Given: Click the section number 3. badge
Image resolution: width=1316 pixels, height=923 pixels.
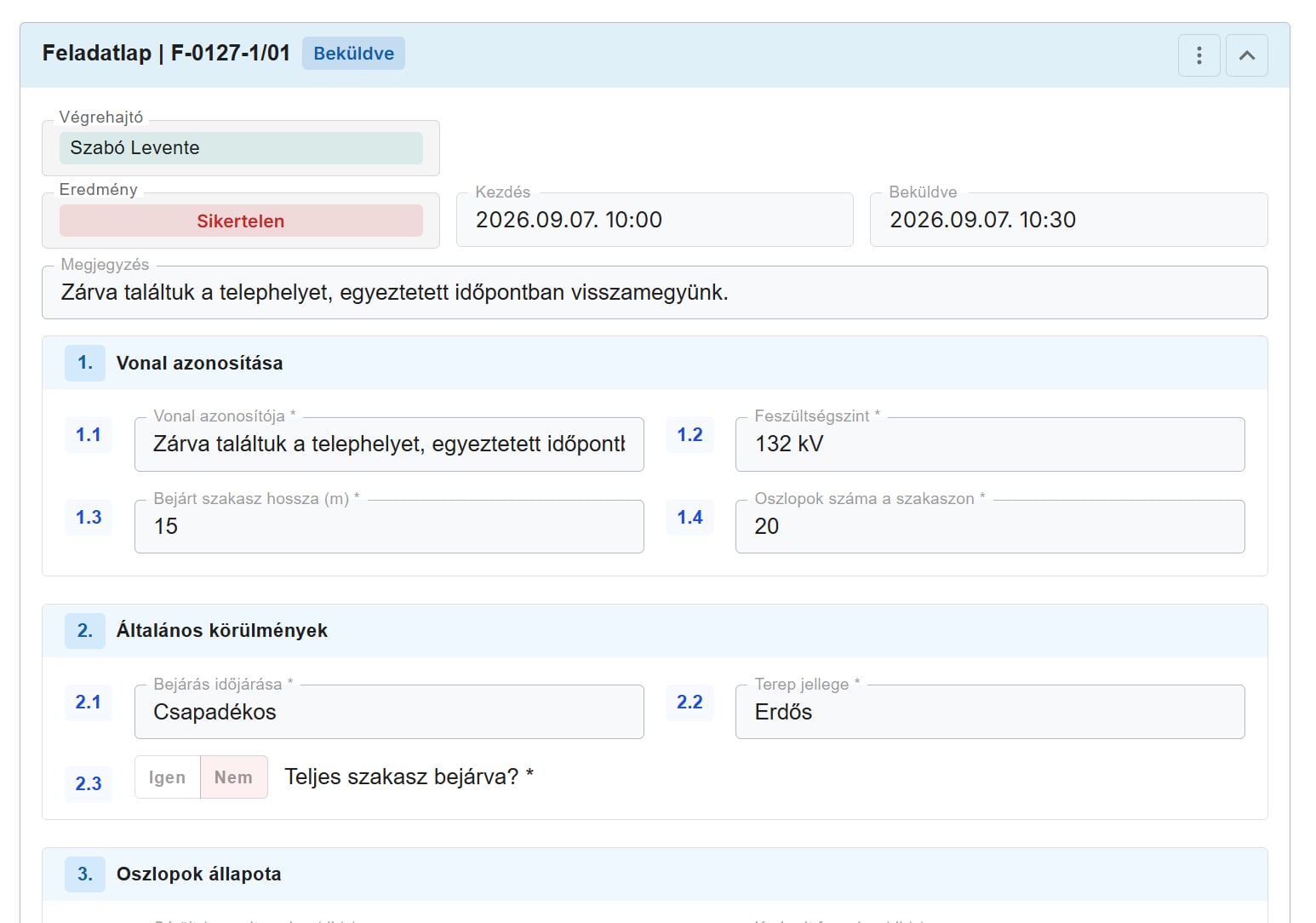Looking at the screenshot, I should coord(85,874).
